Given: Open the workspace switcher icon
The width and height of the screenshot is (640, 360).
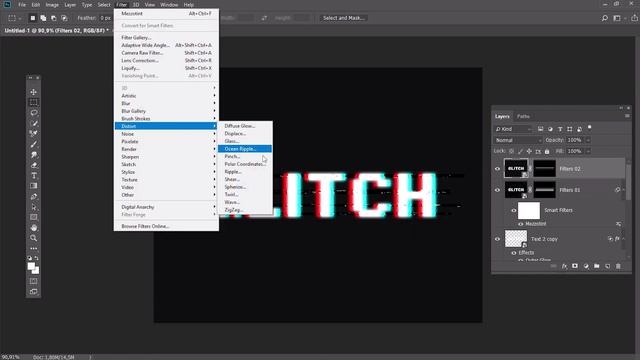Looking at the screenshot, I should click(x=617, y=18).
